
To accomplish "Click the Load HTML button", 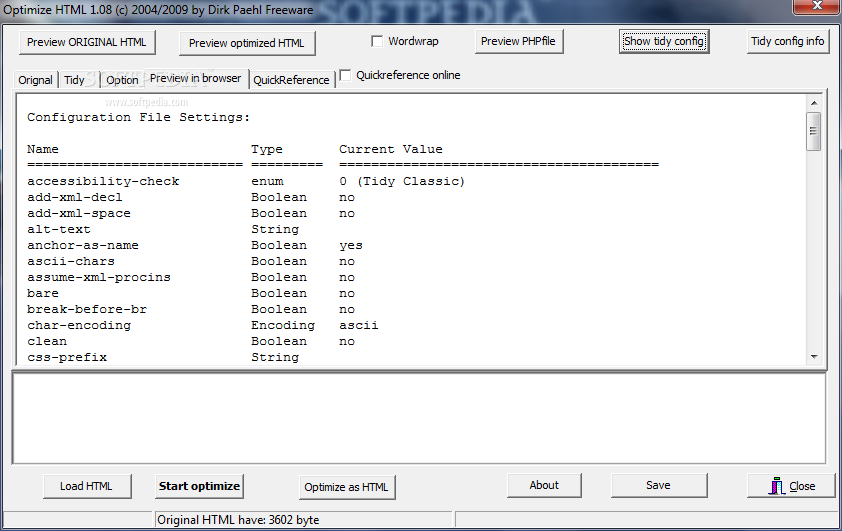I will coord(86,486).
